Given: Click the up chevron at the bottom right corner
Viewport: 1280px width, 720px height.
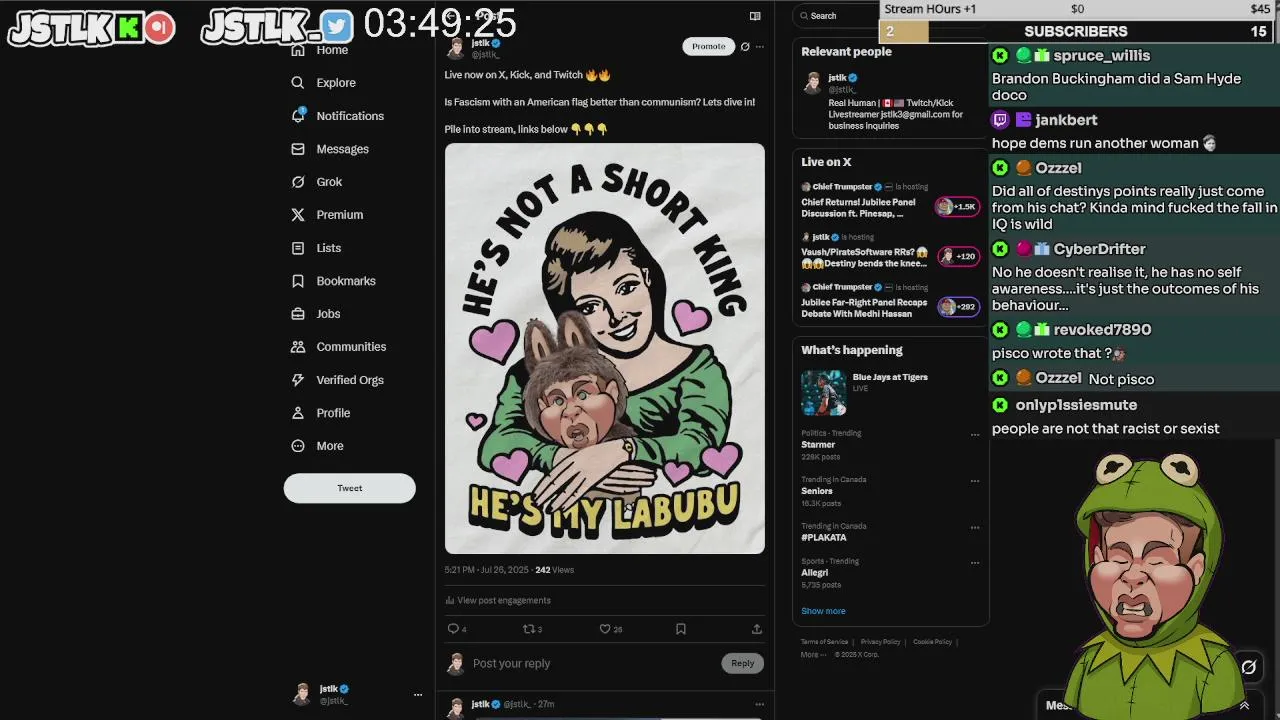Looking at the screenshot, I should click(x=1244, y=705).
